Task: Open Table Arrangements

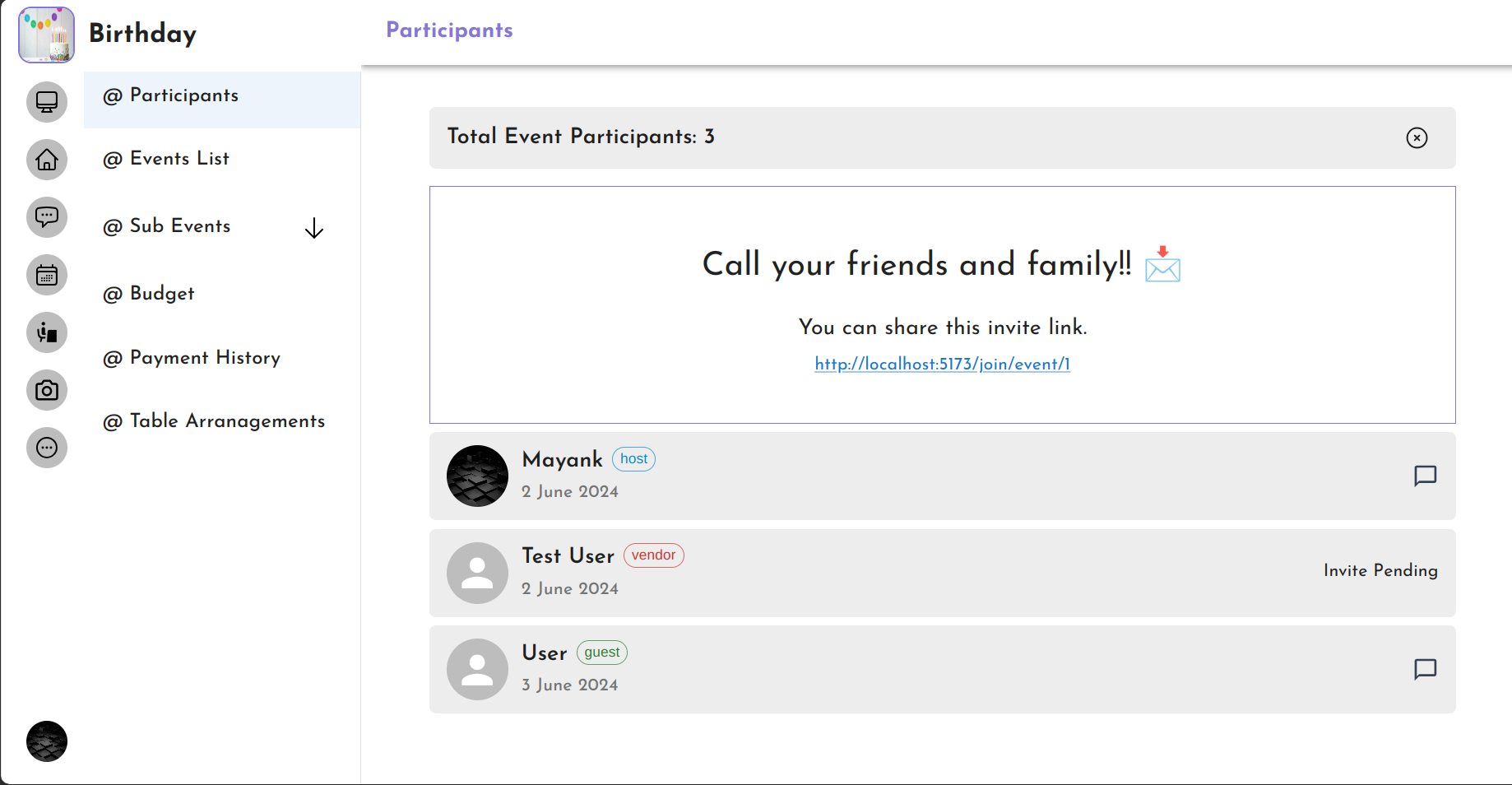Action: (x=214, y=421)
